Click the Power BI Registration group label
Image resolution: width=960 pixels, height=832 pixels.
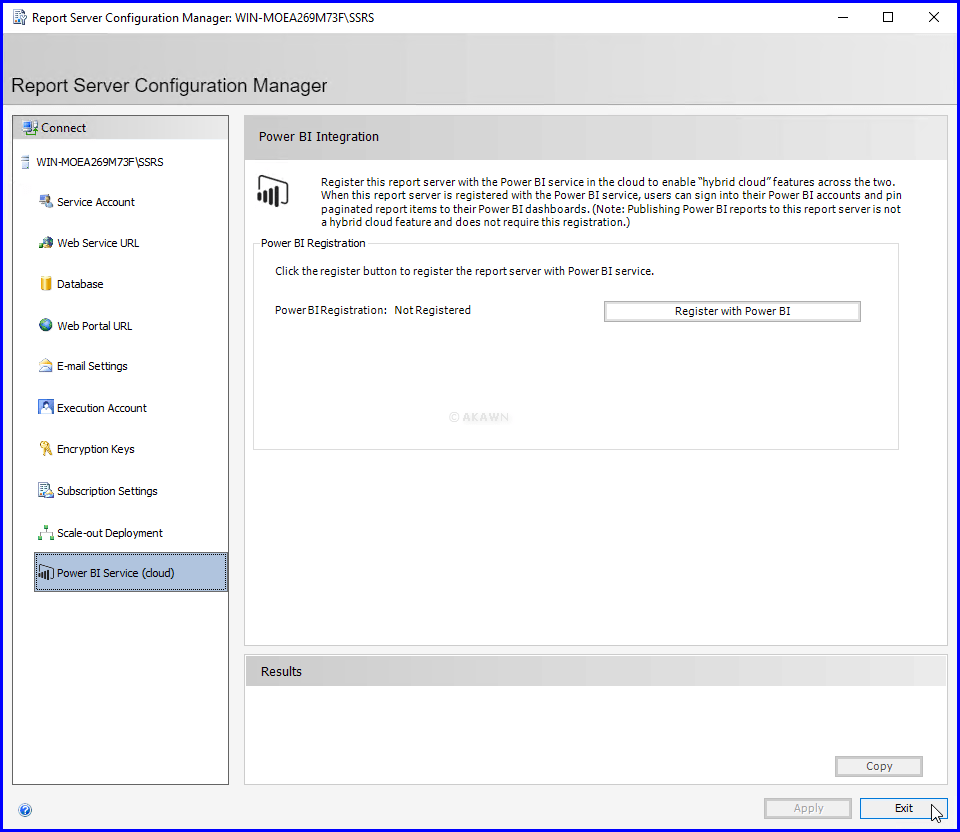(x=313, y=243)
